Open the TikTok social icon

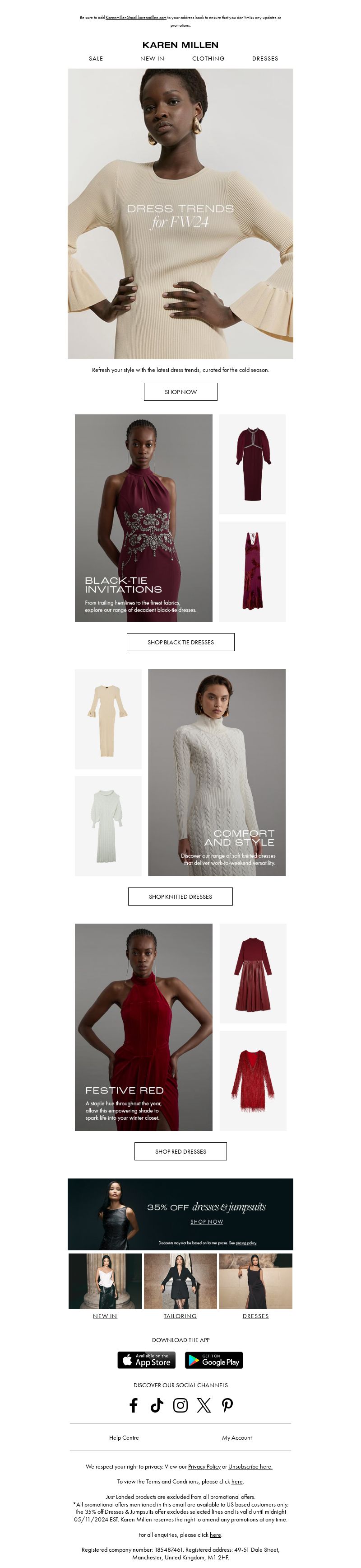(x=157, y=1404)
